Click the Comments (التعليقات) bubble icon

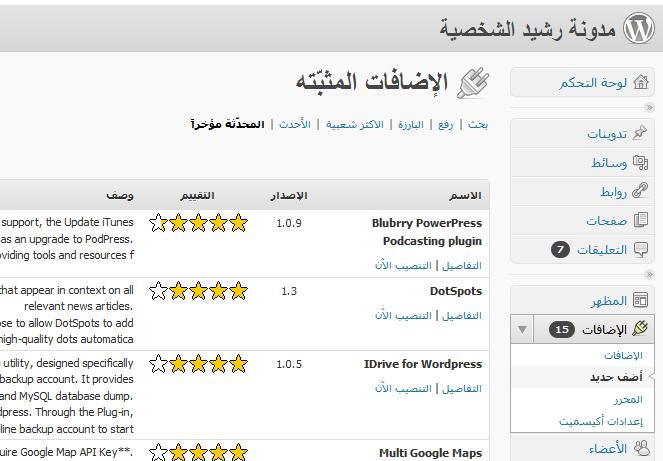coord(640,249)
